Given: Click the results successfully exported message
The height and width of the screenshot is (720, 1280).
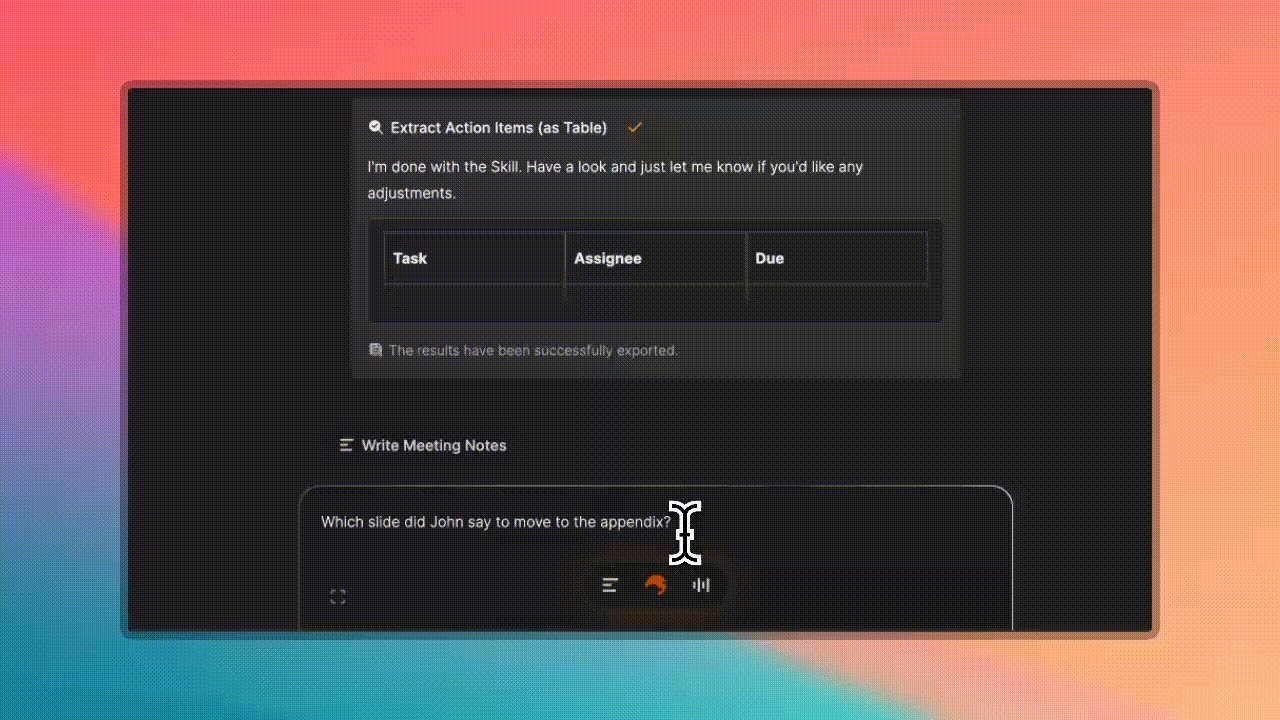Looking at the screenshot, I should tap(533, 350).
